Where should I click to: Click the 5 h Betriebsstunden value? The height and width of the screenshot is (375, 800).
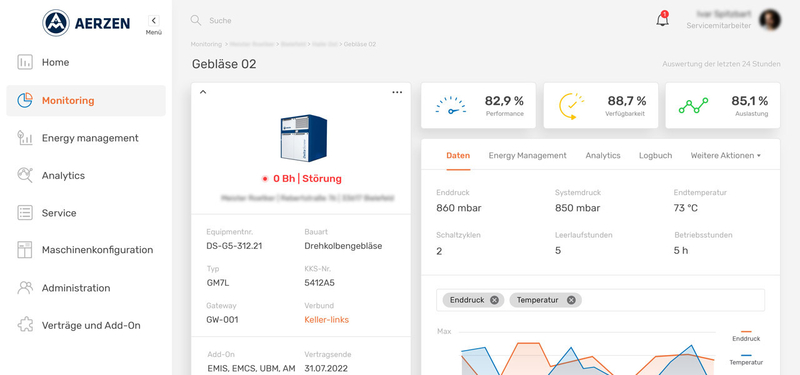coord(681,251)
